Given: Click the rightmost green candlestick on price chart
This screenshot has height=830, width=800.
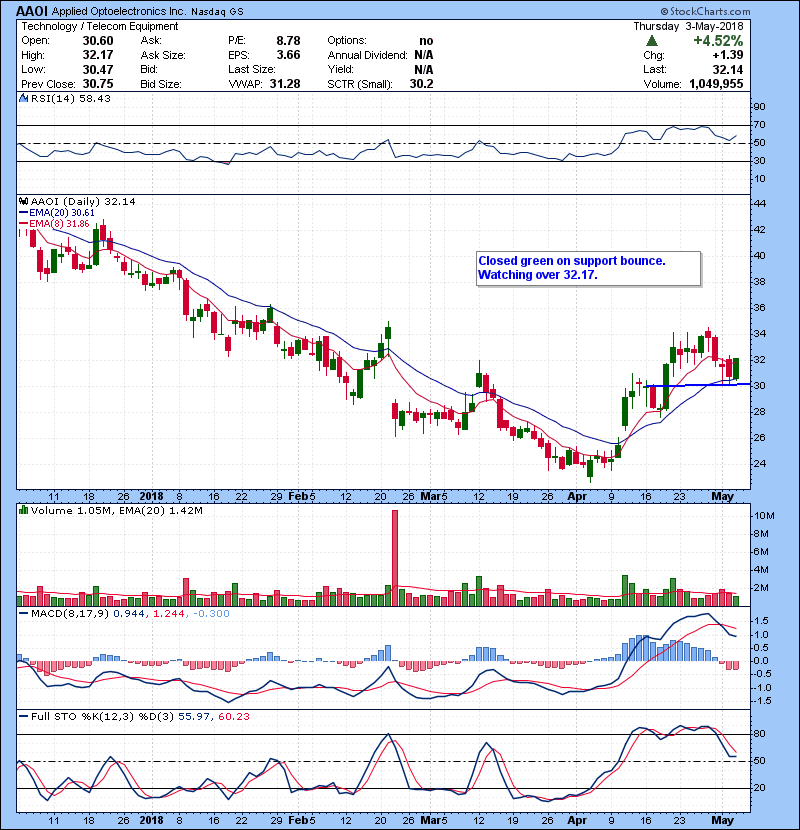Looking at the screenshot, I should [736, 368].
